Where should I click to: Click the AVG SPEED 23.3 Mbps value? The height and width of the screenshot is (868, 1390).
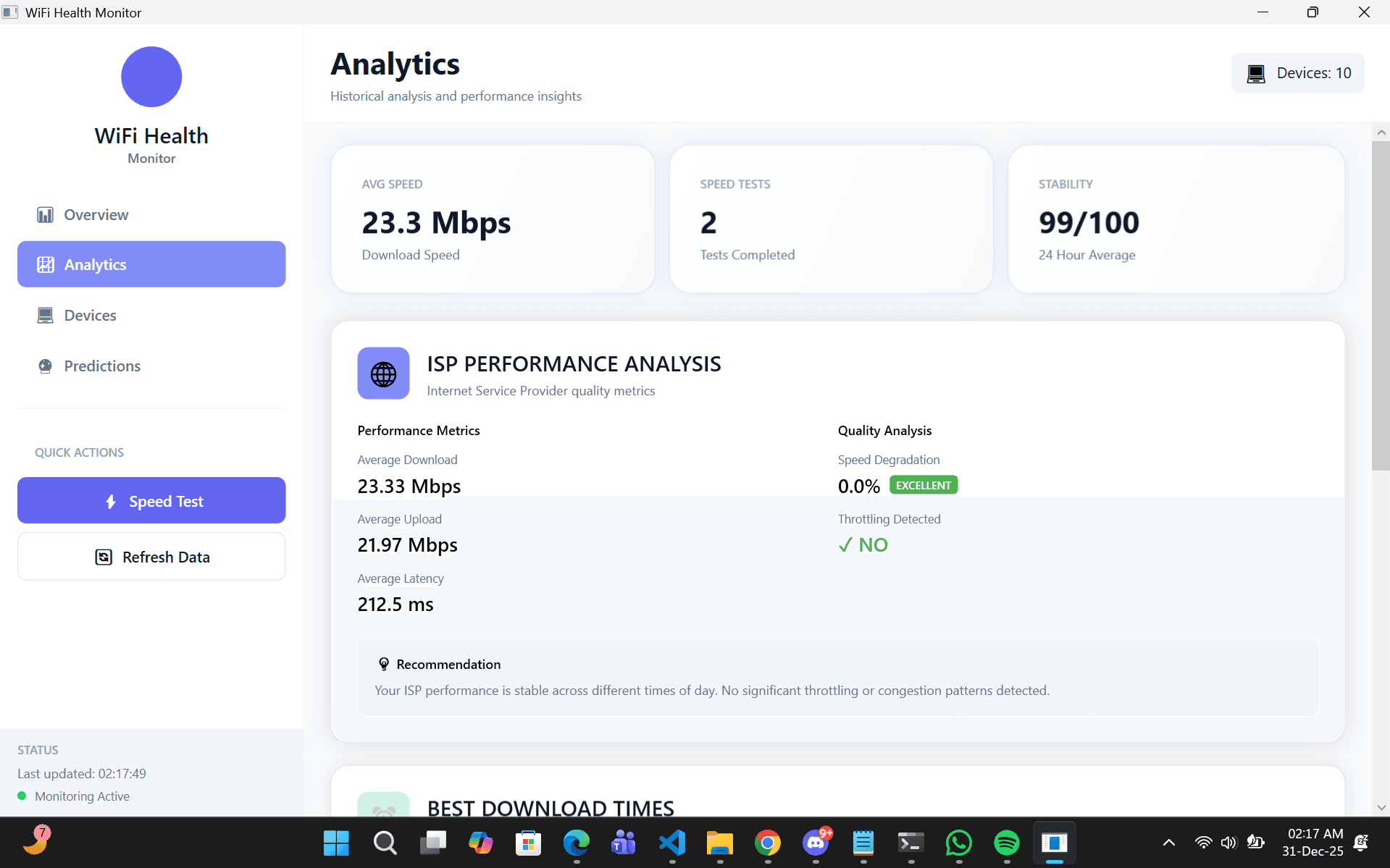coord(436,222)
